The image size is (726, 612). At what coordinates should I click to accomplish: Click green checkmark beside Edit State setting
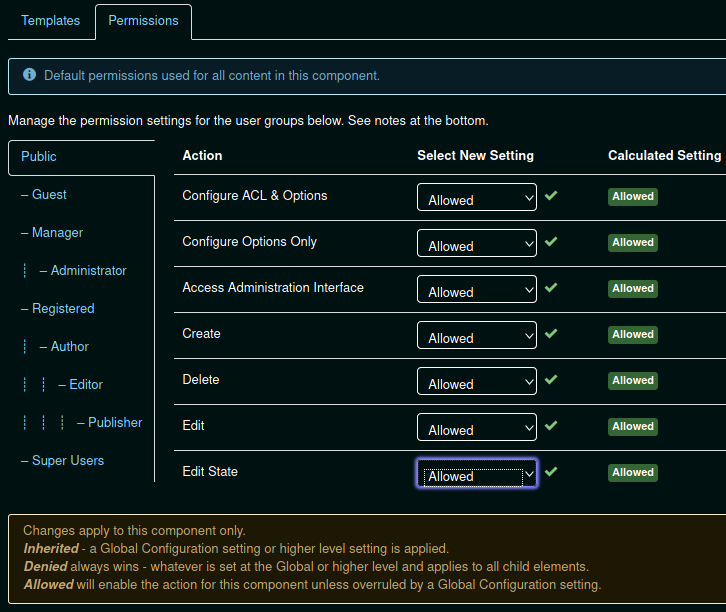(x=551, y=472)
